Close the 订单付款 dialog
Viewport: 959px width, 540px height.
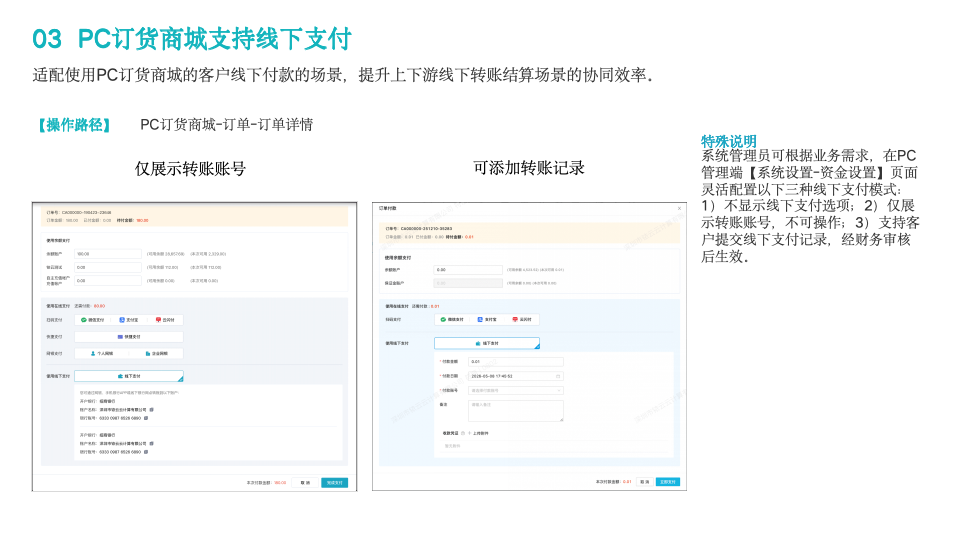point(679,209)
